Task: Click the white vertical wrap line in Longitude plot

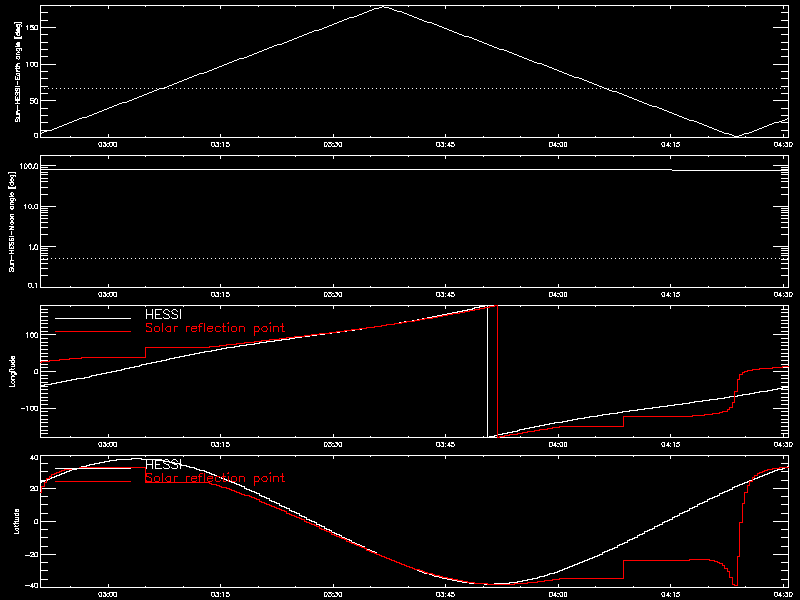Action: coord(488,371)
